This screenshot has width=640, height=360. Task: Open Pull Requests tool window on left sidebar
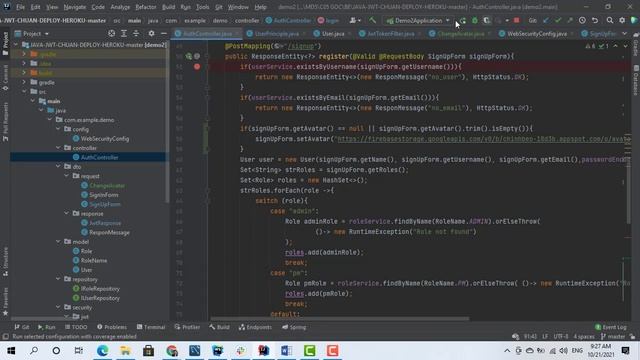click(x=5, y=122)
